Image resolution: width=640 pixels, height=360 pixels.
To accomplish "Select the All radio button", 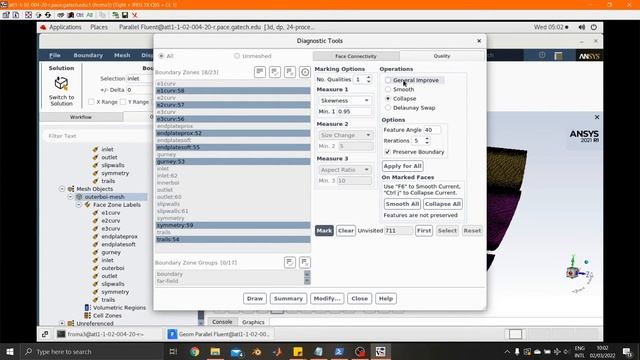I will click(x=161, y=56).
